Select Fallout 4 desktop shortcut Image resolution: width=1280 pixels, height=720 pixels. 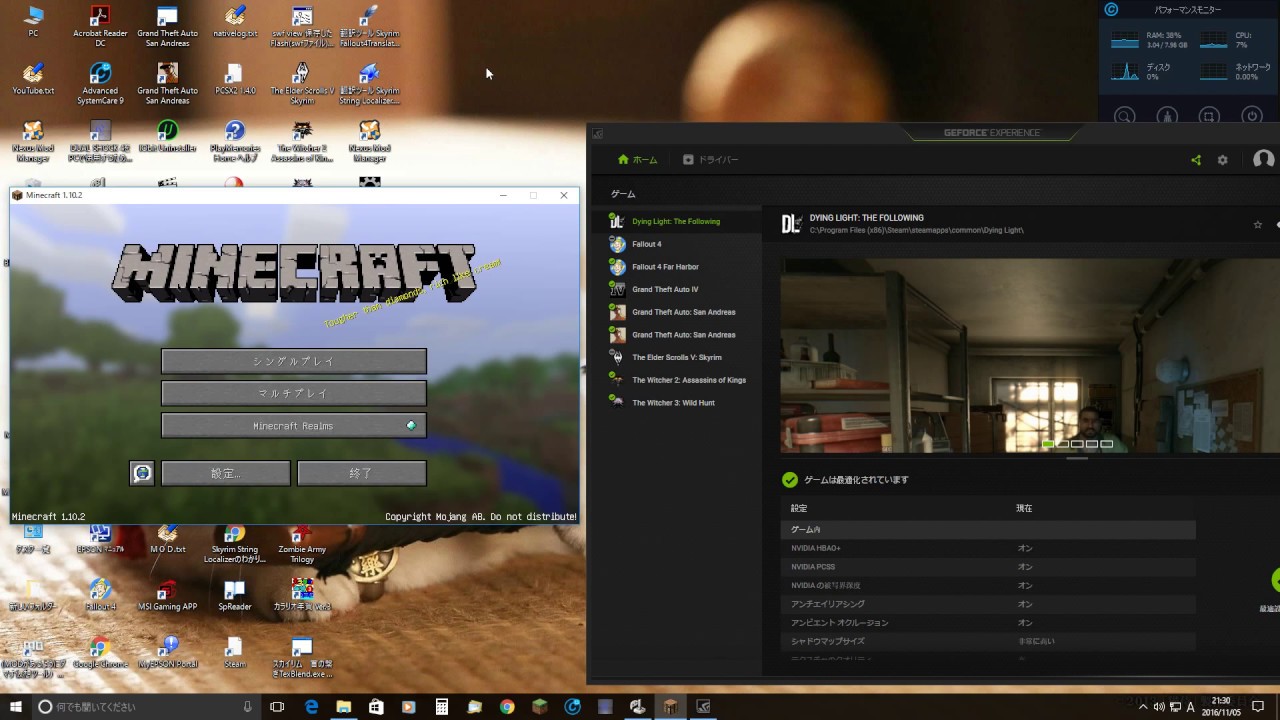click(x=100, y=595)
